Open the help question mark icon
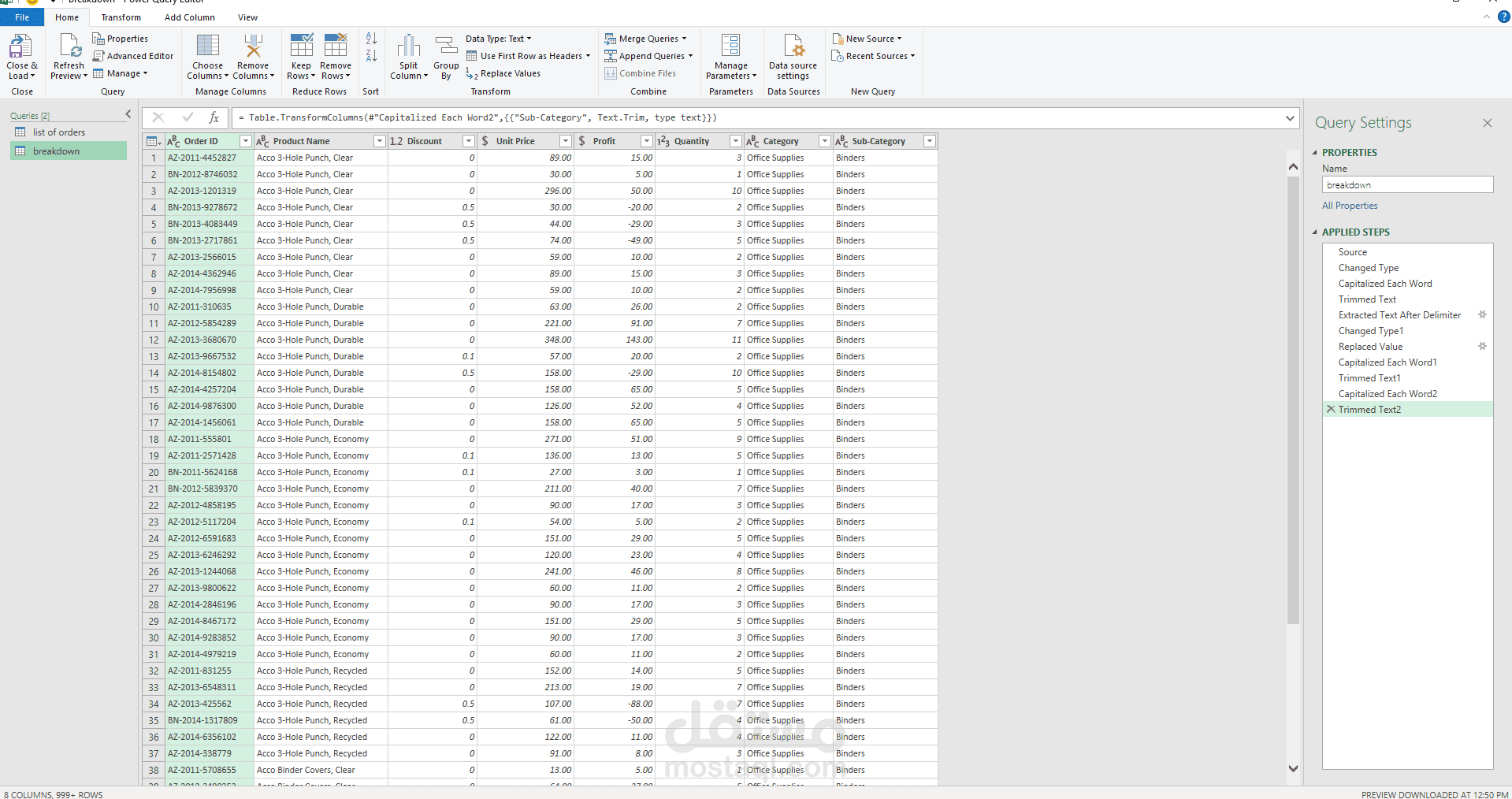Screen dimensions: 1512x799 point(1503,17)
